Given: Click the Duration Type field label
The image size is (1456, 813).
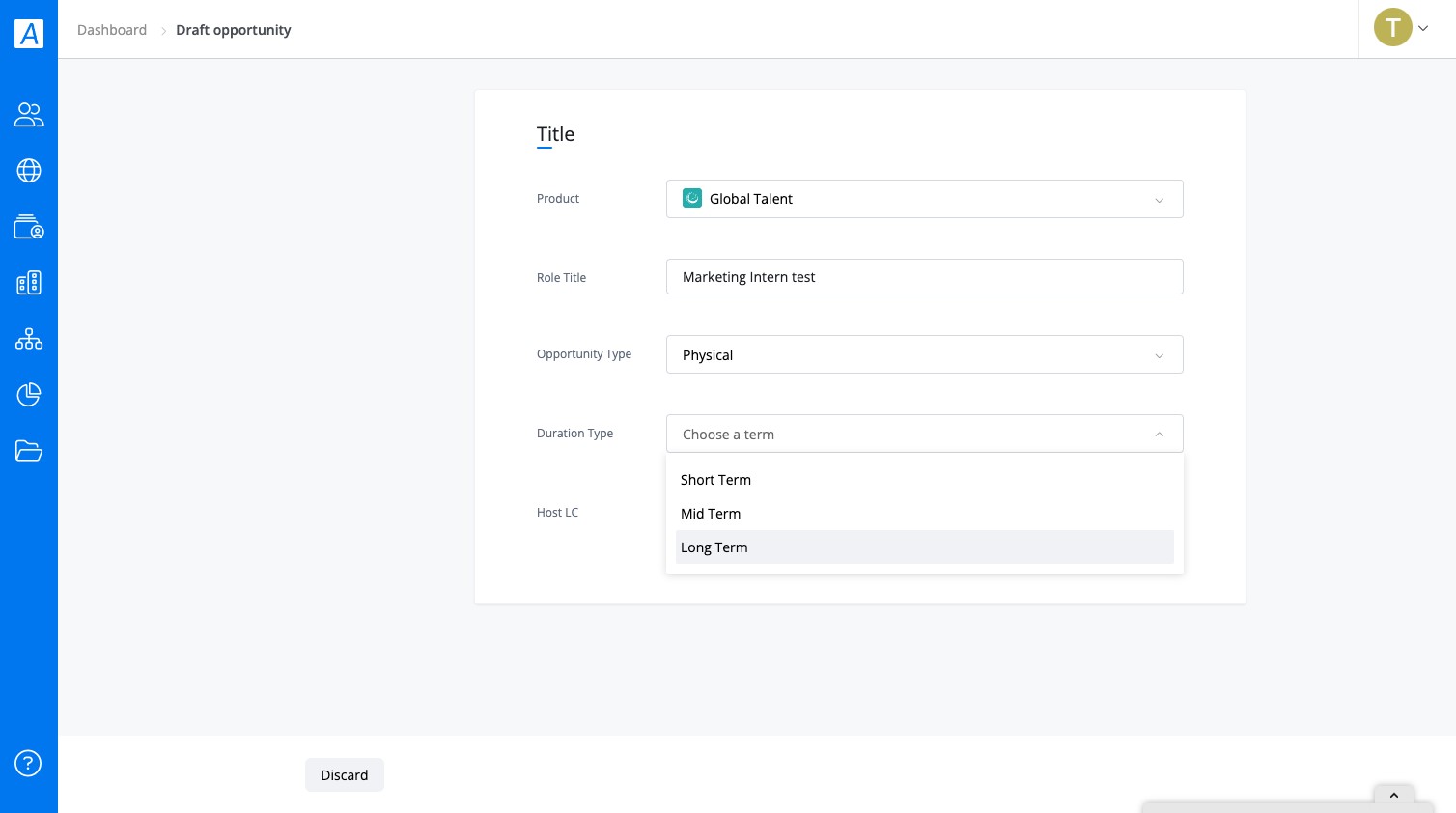Looking at the screenshot, I should 574,434.
